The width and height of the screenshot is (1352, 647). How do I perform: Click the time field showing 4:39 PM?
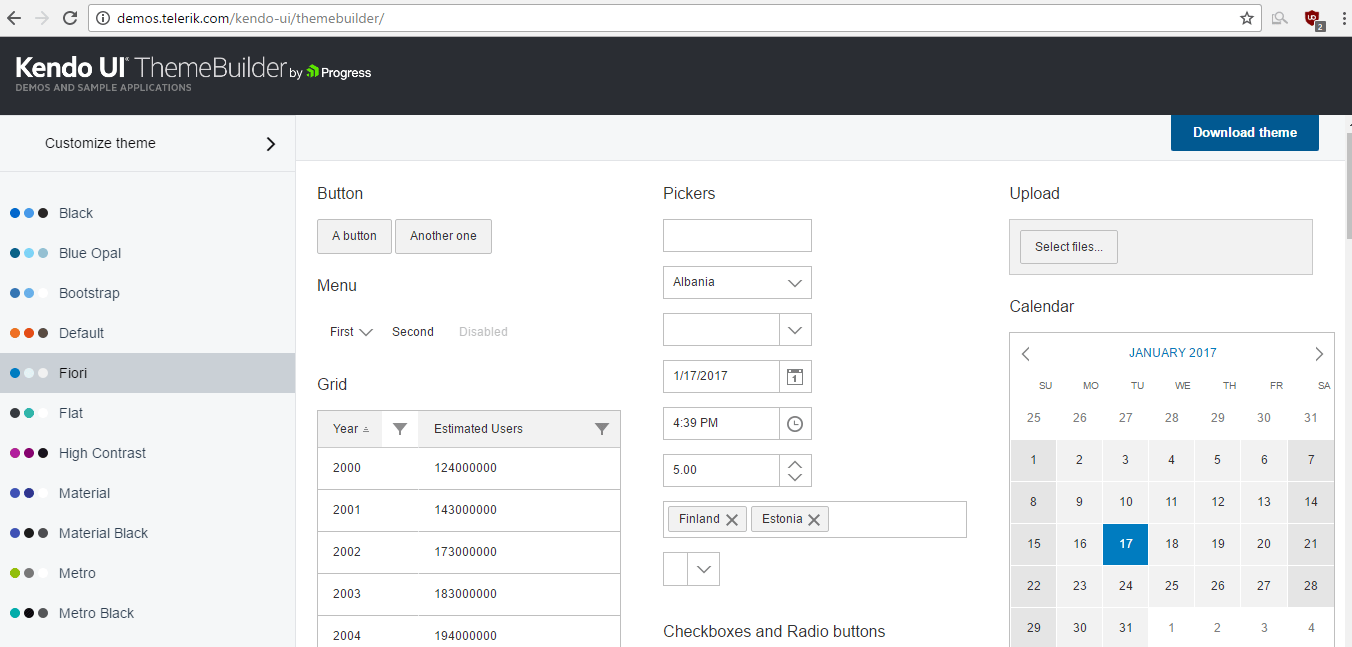tap(721, 423)
